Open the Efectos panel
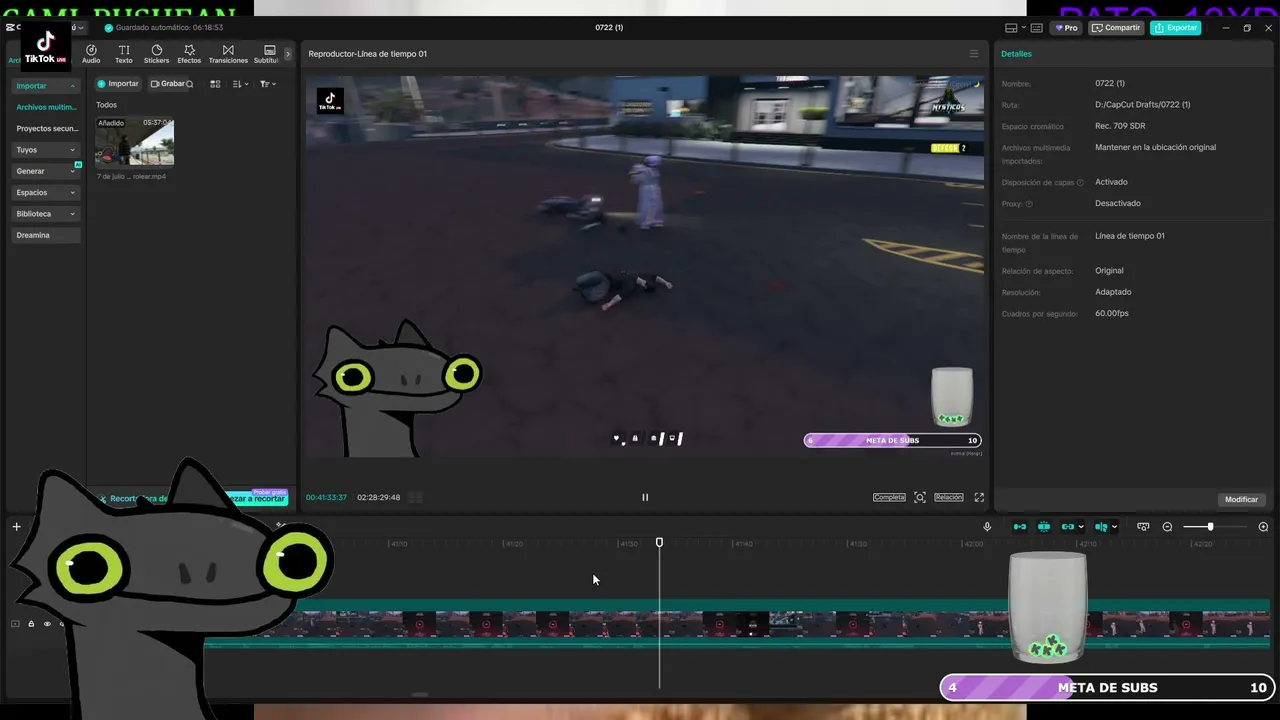Screen dimensions: 1280x720 [x=189, y=54]
